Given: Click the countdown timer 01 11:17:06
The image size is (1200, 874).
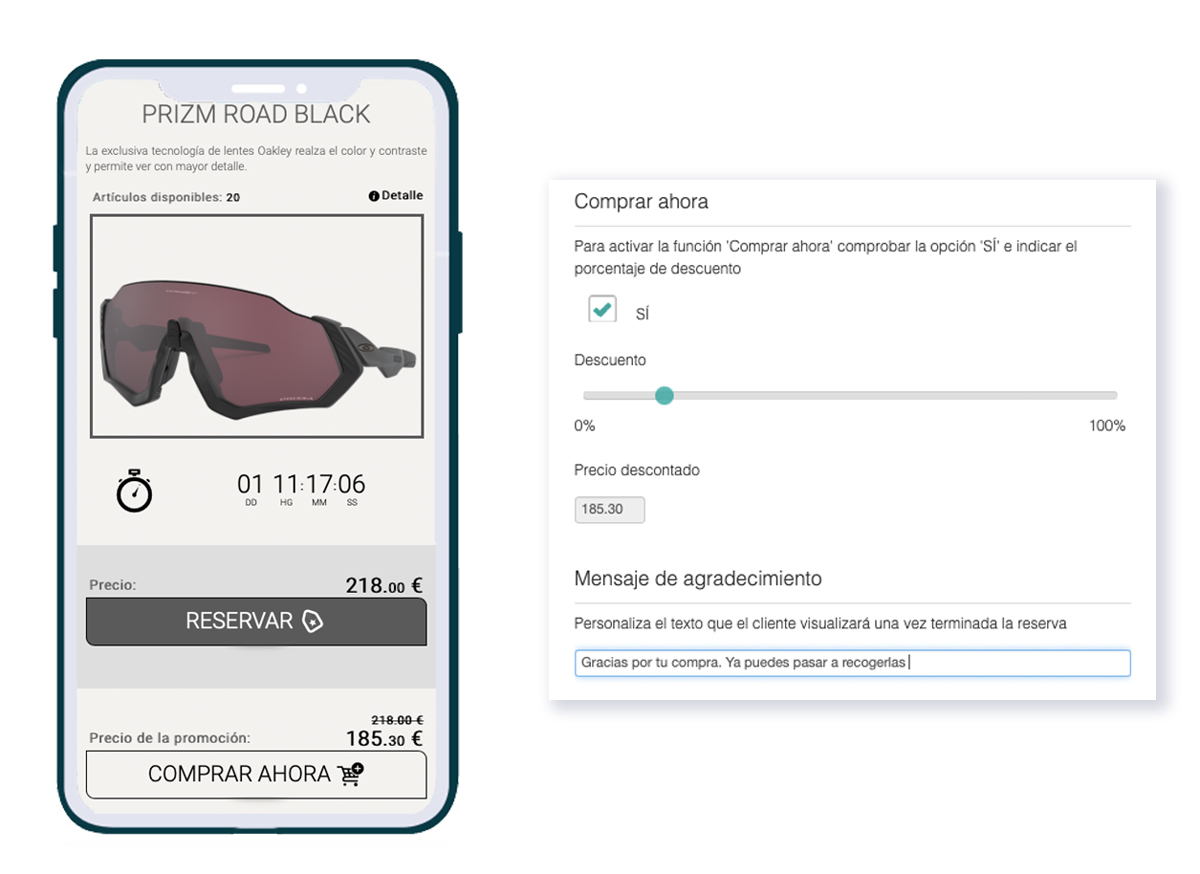Looking at the screenshot, I should coord(301,485).
